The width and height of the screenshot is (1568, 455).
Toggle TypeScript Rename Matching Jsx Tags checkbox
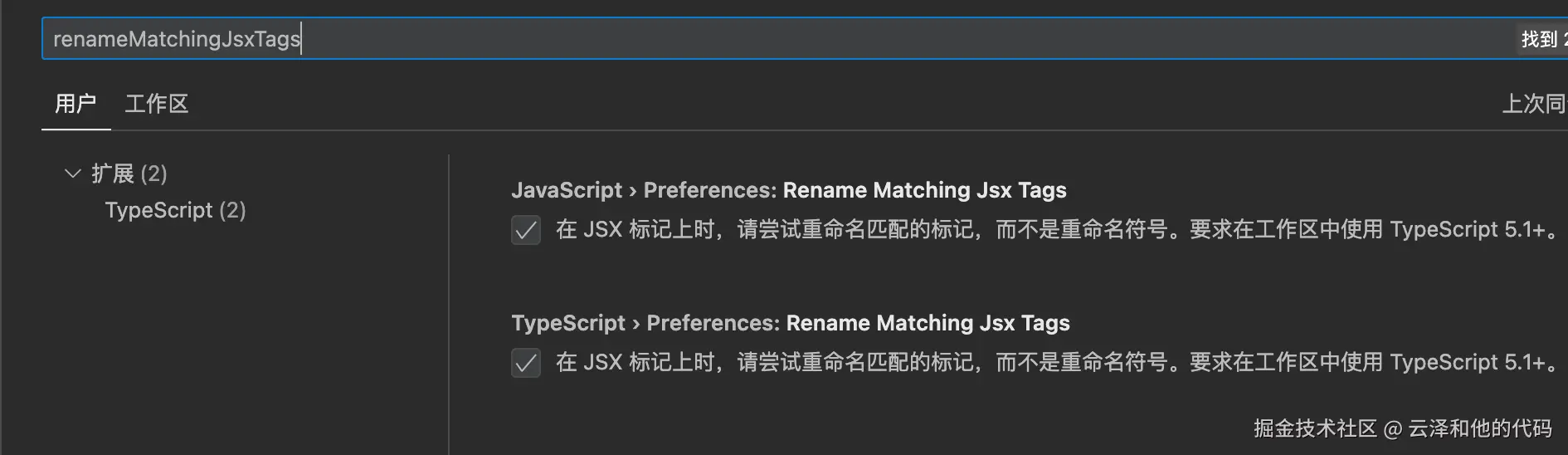tap(526, 363)
